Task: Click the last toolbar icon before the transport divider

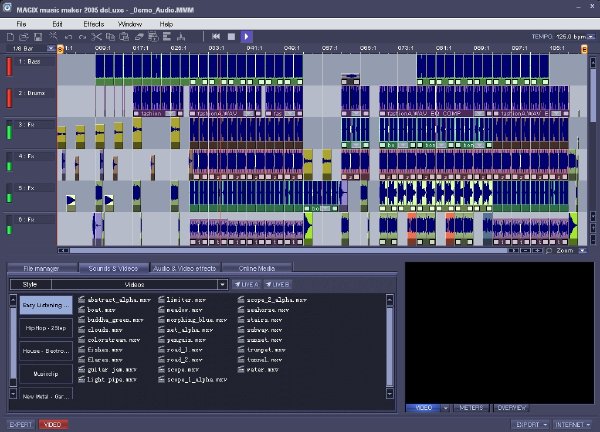Action: pos(181,37)
